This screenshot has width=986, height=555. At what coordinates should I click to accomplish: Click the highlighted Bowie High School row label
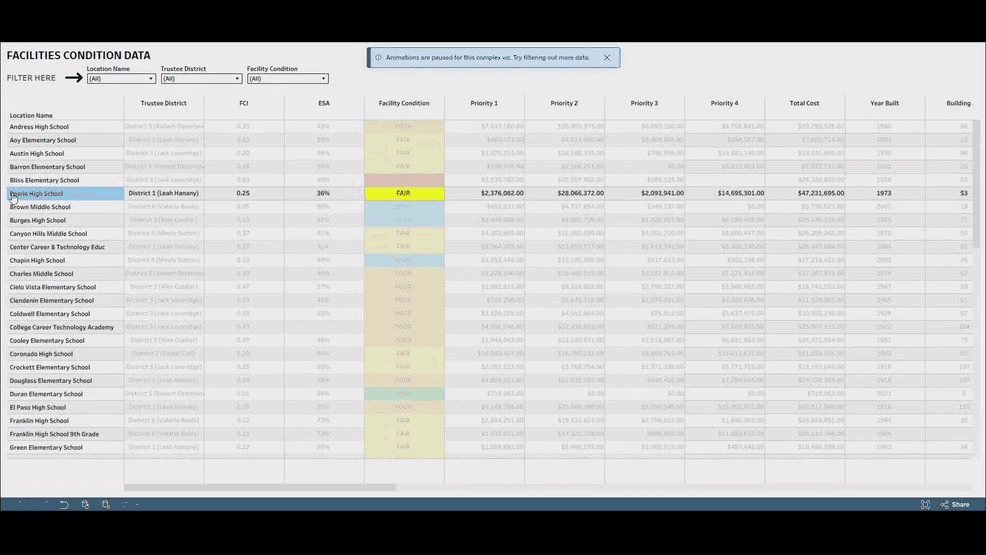pos(65,194)
